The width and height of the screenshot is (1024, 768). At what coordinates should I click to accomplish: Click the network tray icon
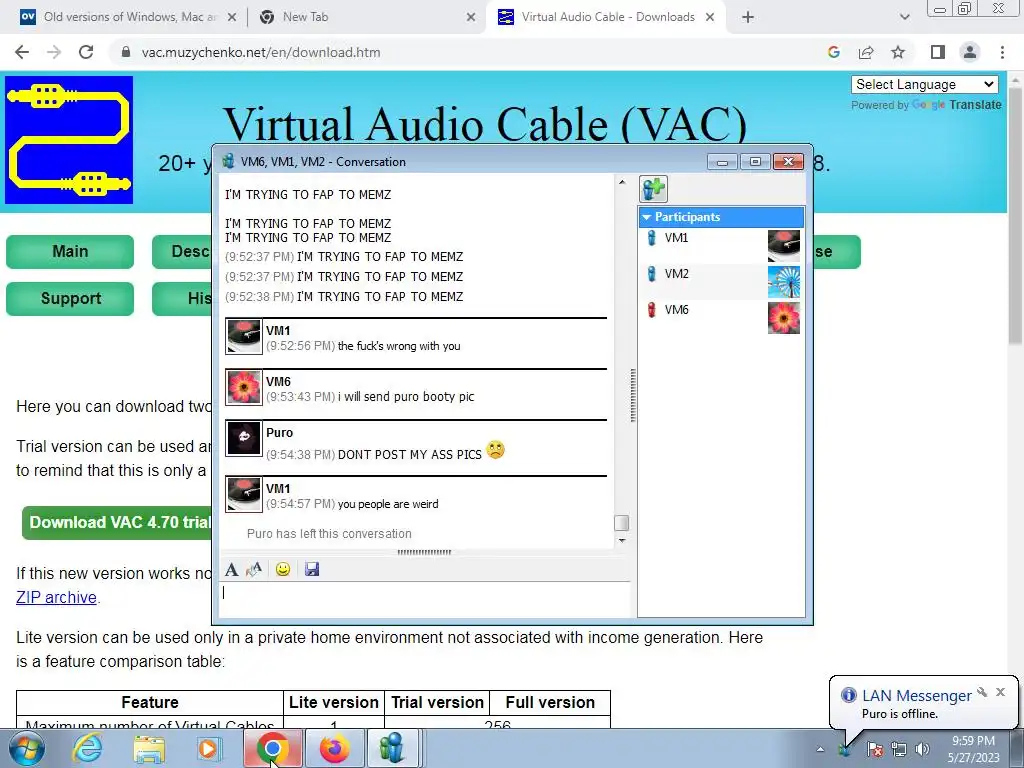pyautogui.click(x=899, y=749)
